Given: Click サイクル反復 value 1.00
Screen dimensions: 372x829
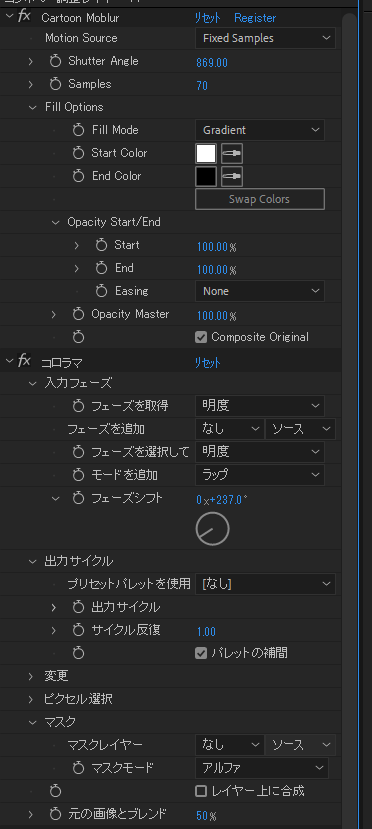Looking at the screenshot, I should pyautogui.click(x=206, y=632).
